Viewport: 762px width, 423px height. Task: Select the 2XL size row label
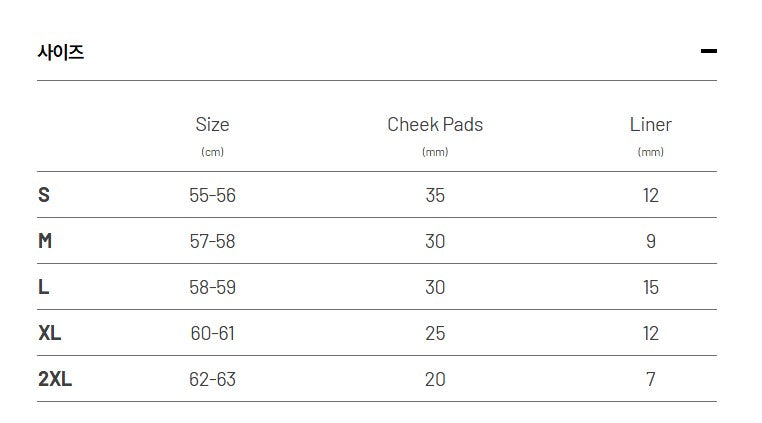55,379
